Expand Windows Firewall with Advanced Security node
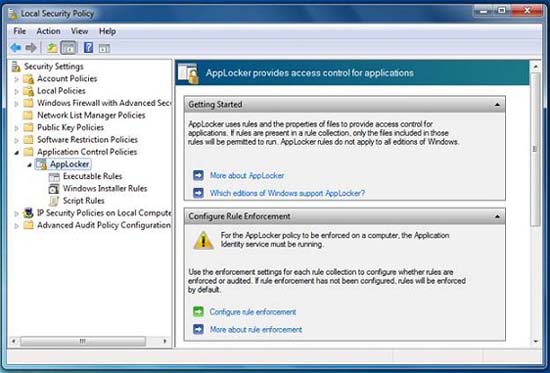The width and height of the screenshot is (550, 373). [x=16, y=104]
